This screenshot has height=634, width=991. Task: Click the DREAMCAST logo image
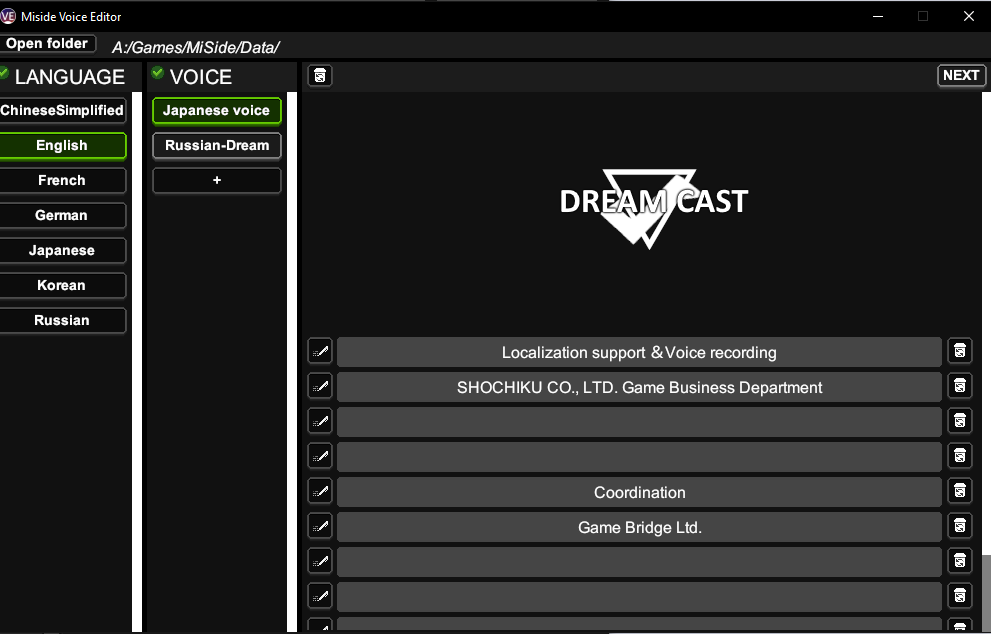(654, 207)
